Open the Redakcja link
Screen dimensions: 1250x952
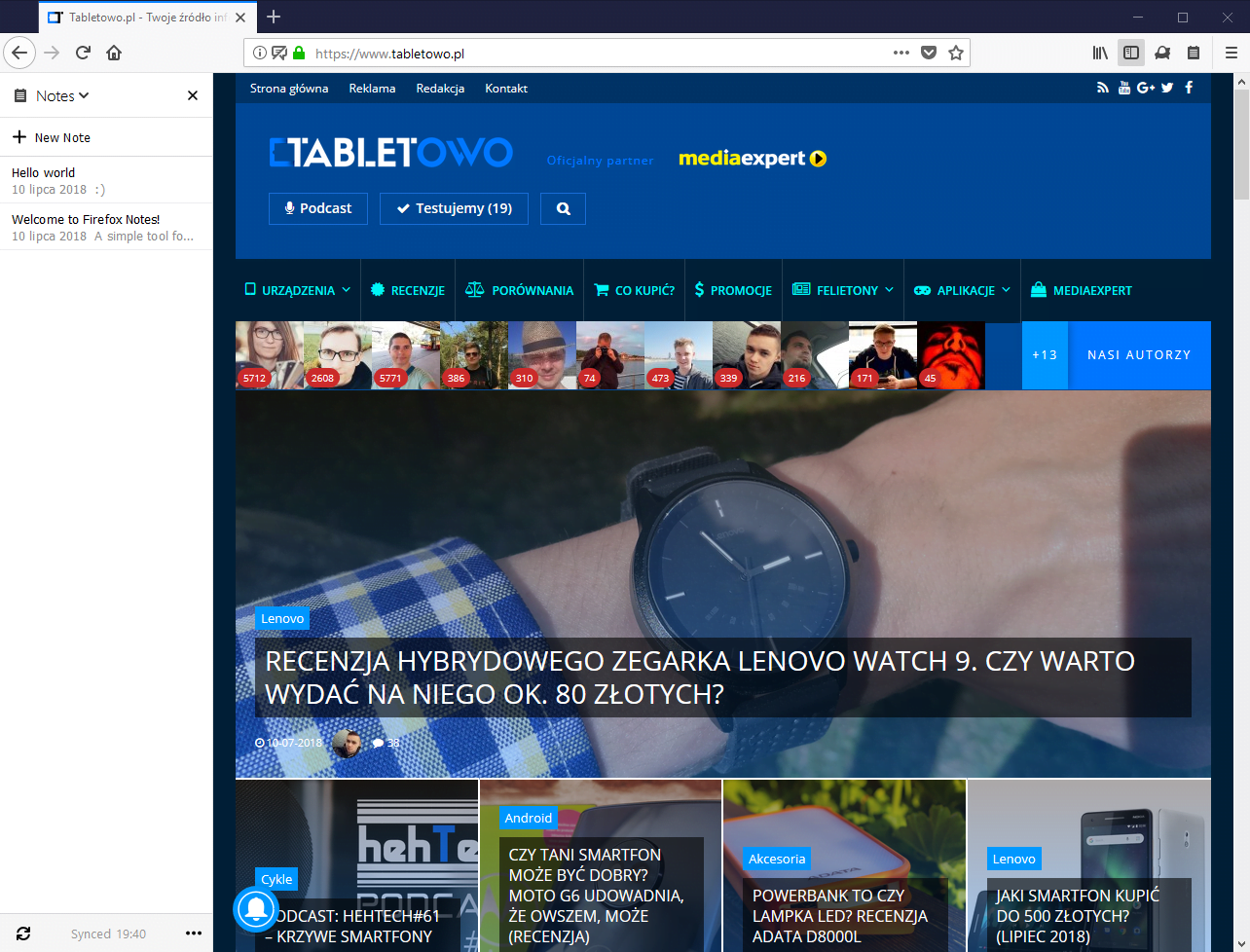click(440, 88)
